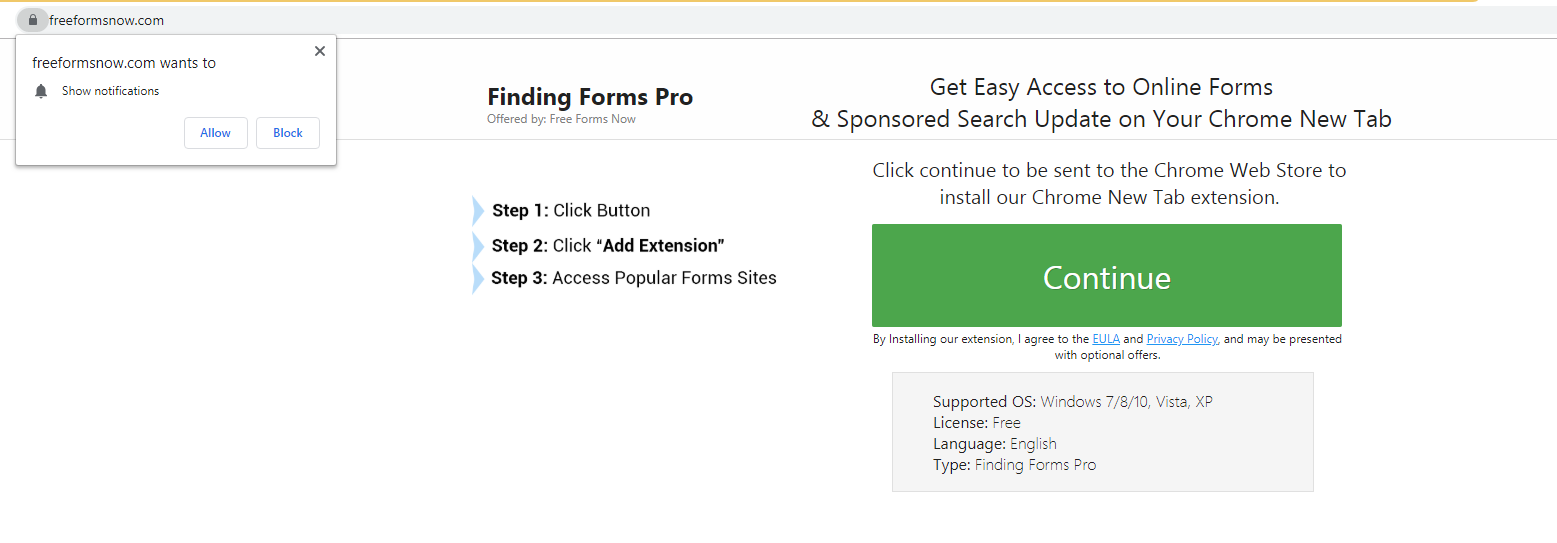Click the blue arrow beside Step 1
The image size is (1557, 543).
pos(478,211)
